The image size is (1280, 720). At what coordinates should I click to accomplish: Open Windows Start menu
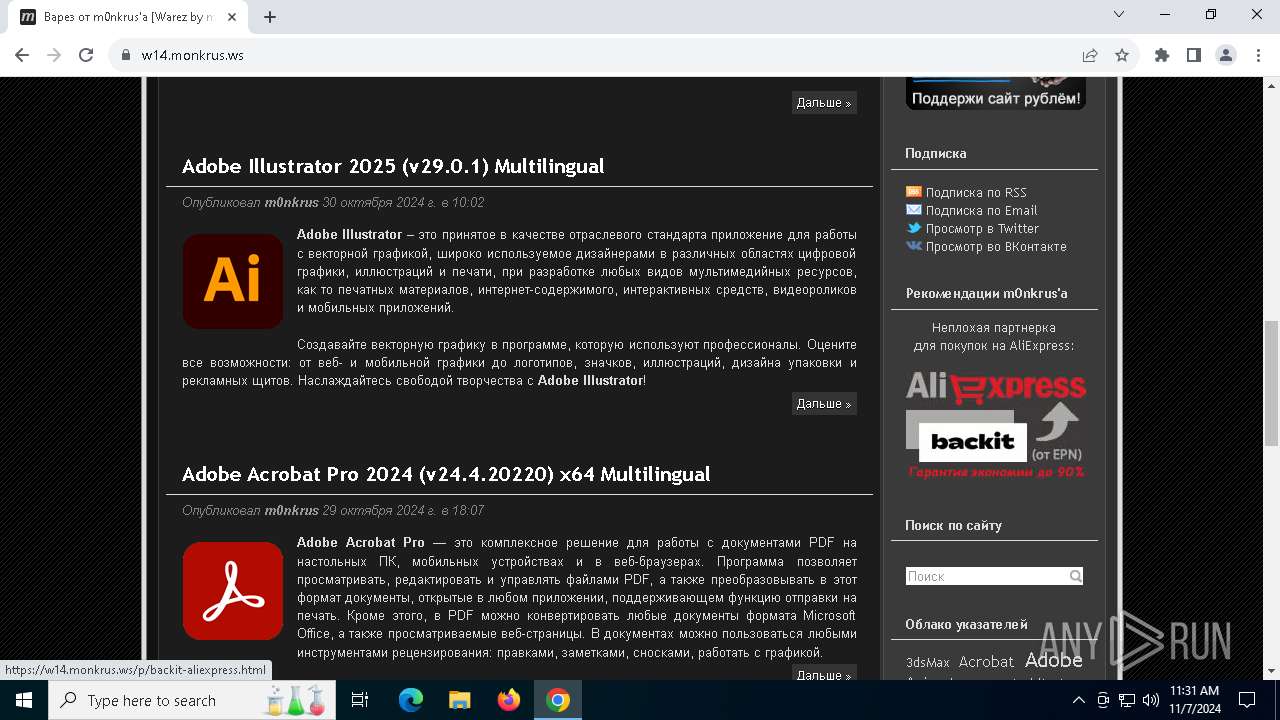[24, 700]
